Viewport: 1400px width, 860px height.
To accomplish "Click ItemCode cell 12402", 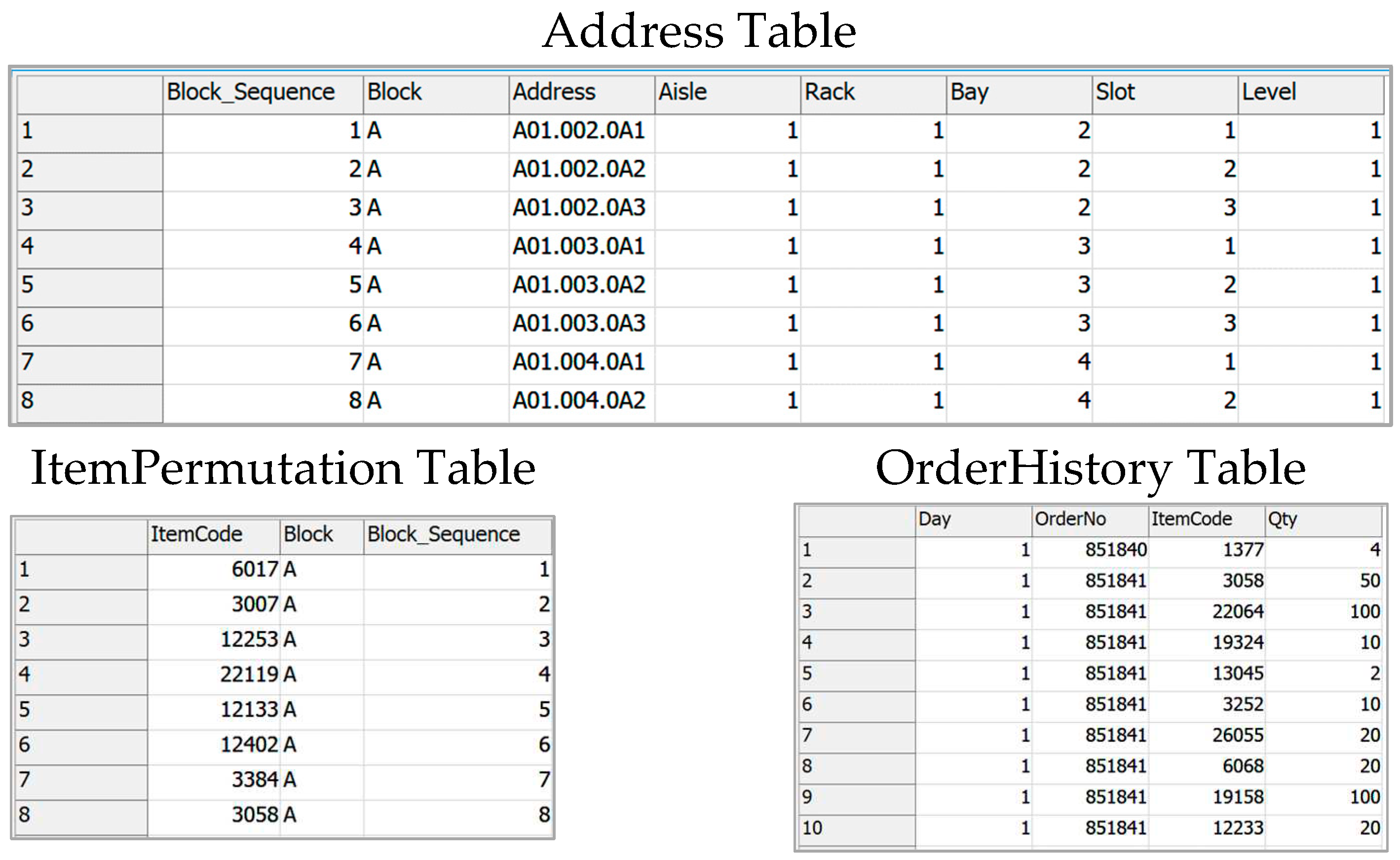I will 249,744.
